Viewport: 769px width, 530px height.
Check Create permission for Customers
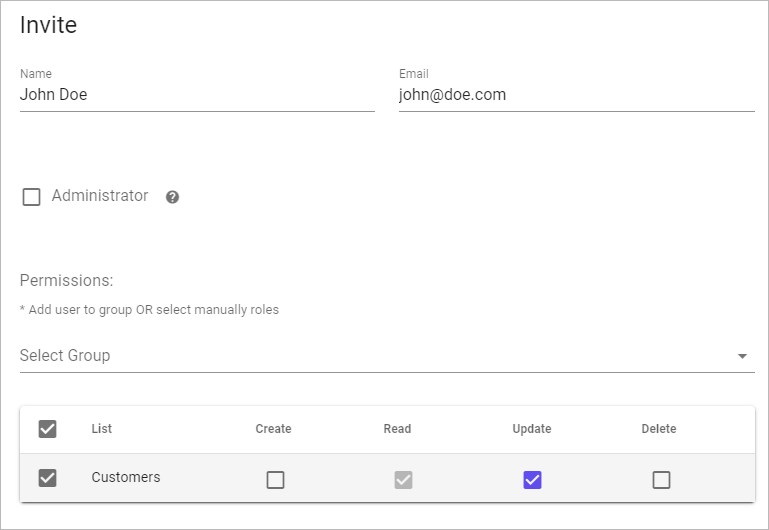275,480
